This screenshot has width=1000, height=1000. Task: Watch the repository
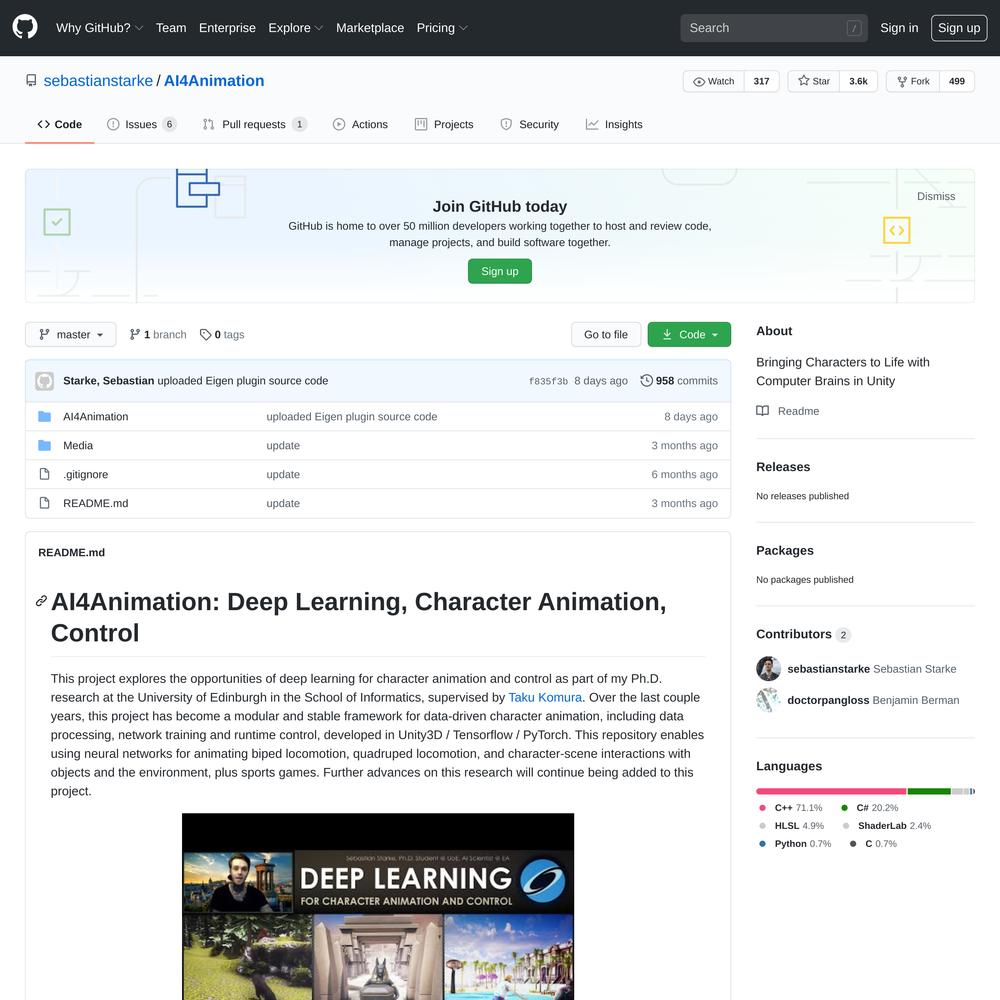tap(714, 81)
